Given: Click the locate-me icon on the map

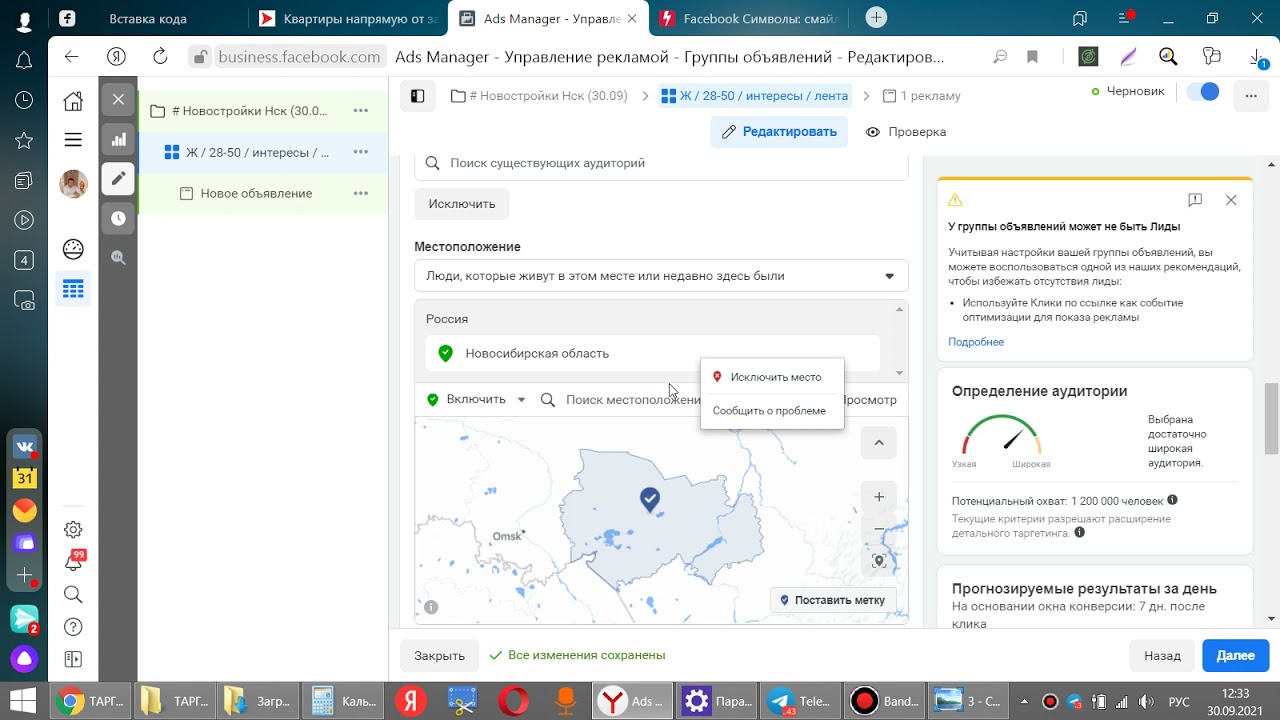Looking at the screenshot, I should (879, 561).
